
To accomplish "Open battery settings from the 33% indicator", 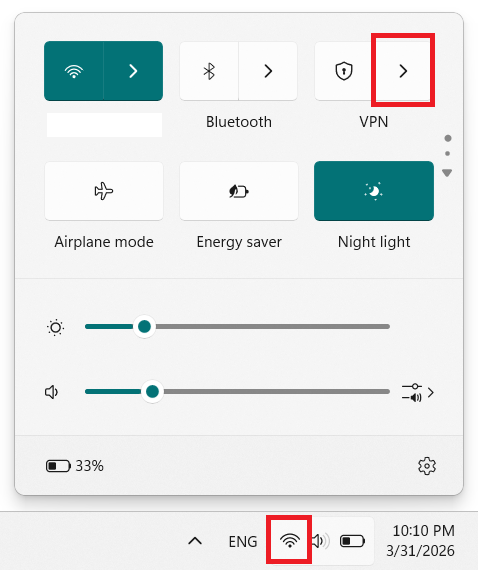I will click(75, 466).
